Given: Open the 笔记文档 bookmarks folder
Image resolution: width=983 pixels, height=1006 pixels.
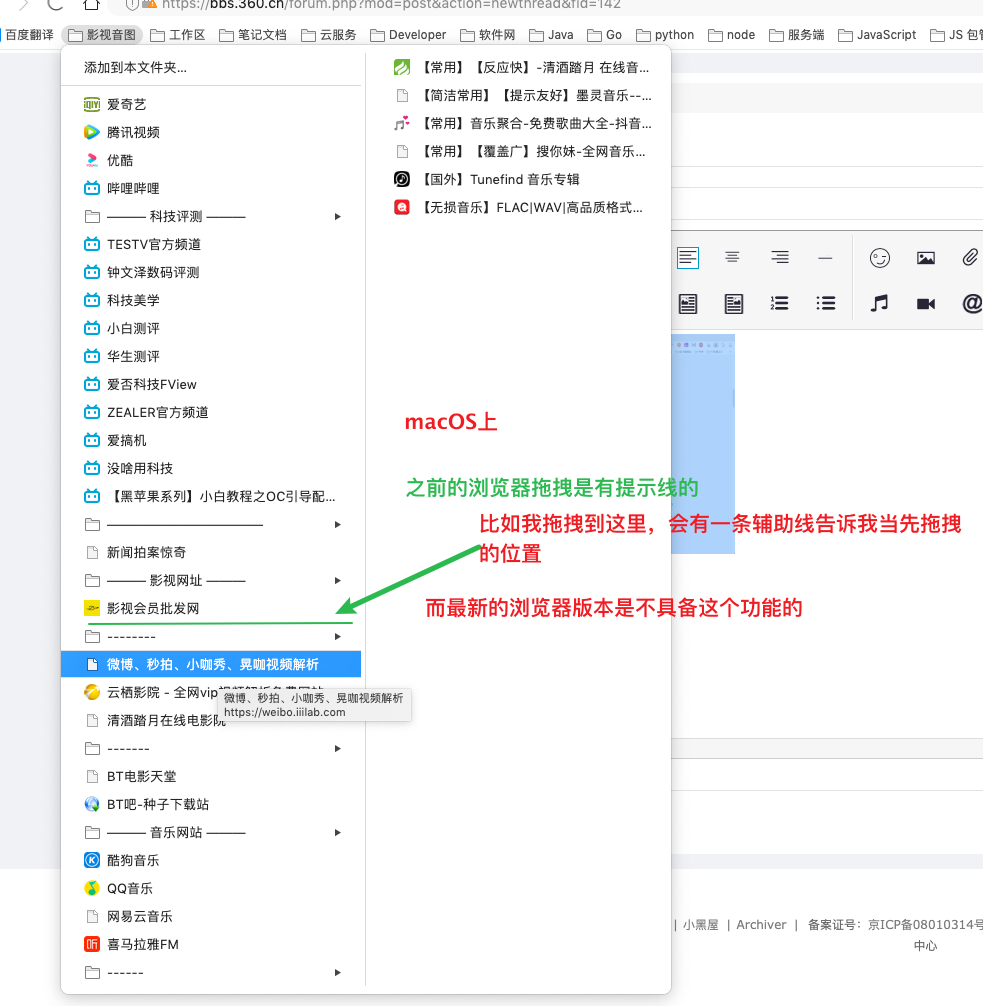Looking at the screenshot, I should (x=253, y=35).
